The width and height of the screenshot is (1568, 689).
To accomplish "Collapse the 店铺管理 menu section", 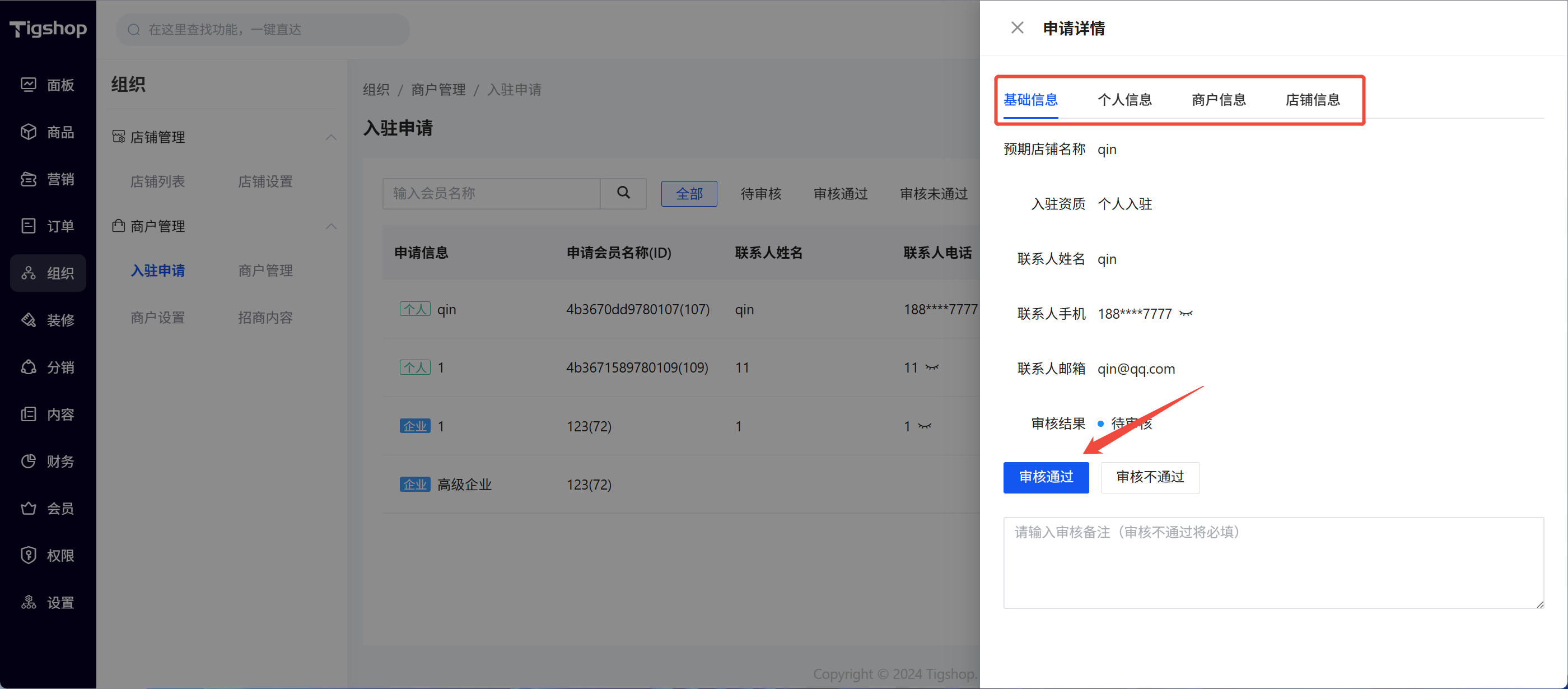I will [331, 137].
